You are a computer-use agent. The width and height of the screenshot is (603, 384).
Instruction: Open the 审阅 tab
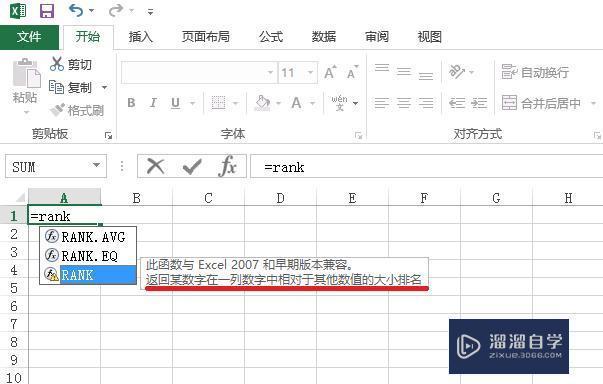tap(377, 37)
